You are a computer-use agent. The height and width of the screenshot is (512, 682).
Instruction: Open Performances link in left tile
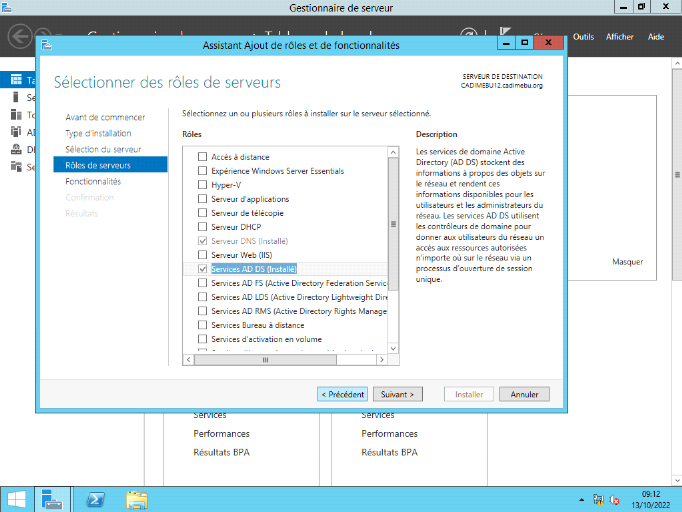pos(221,434)
